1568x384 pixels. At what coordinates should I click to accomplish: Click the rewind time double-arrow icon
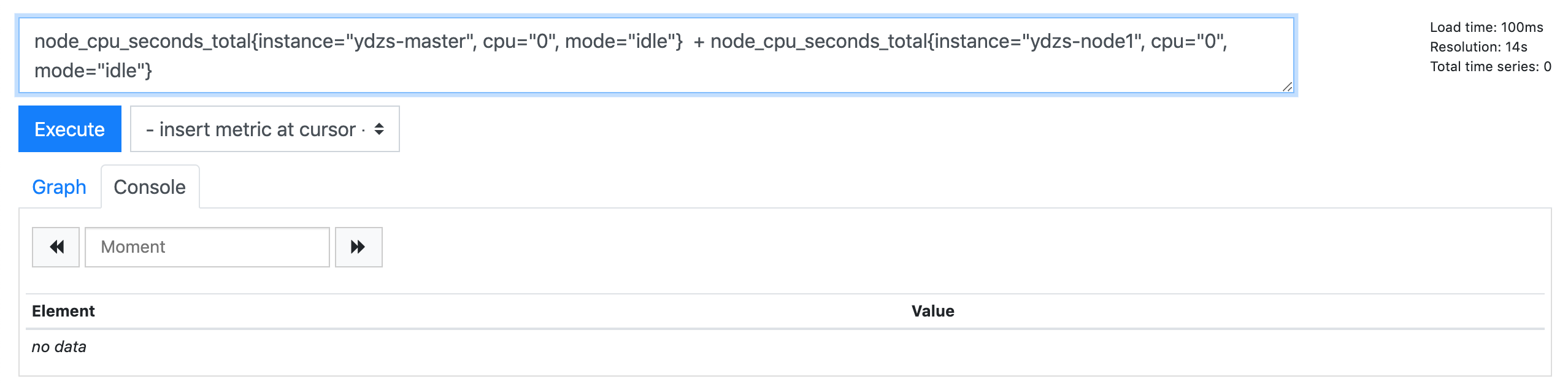[56, 247]
